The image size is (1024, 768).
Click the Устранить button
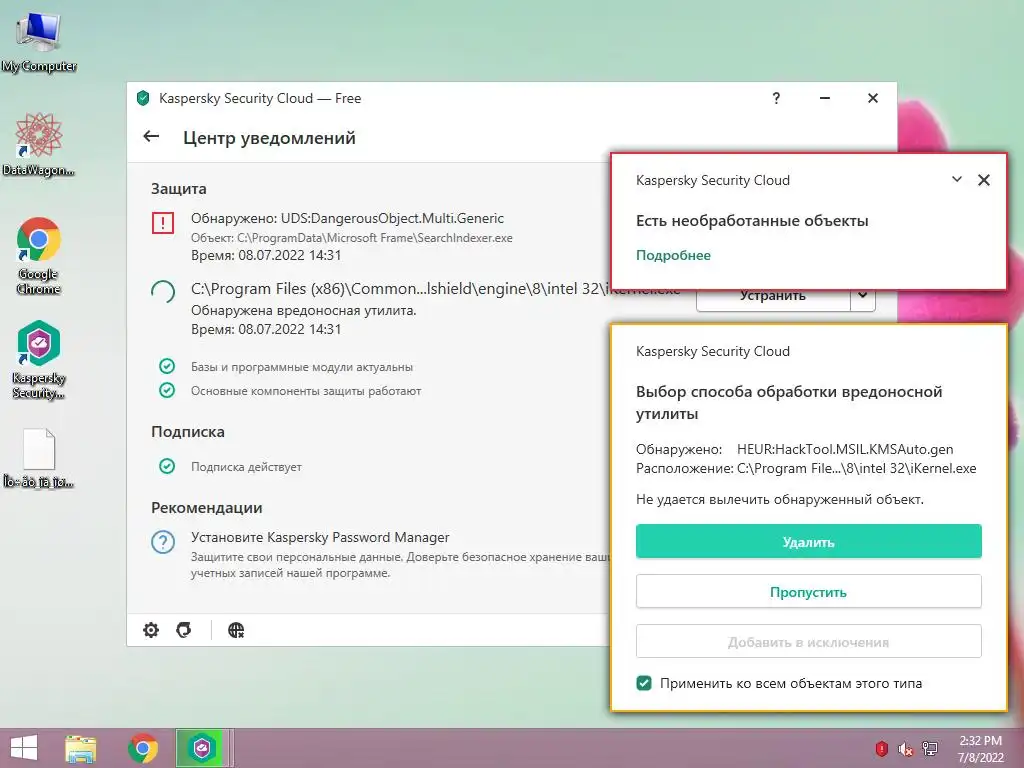coord(773,297)
